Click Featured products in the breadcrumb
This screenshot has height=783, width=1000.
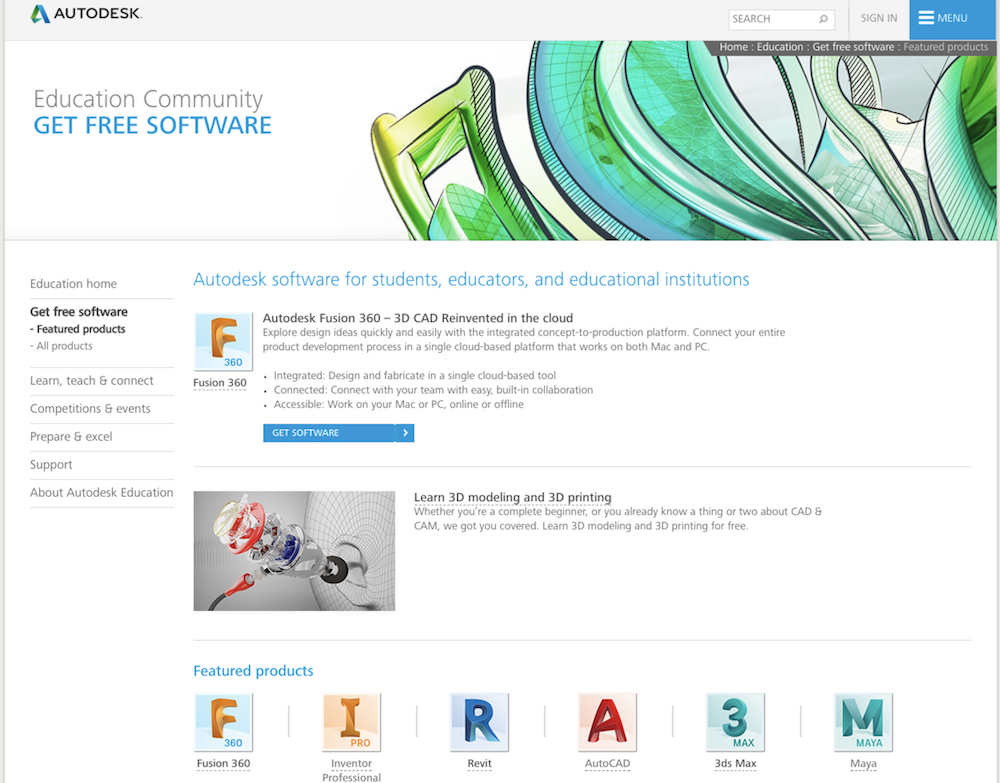click(946, 47)
